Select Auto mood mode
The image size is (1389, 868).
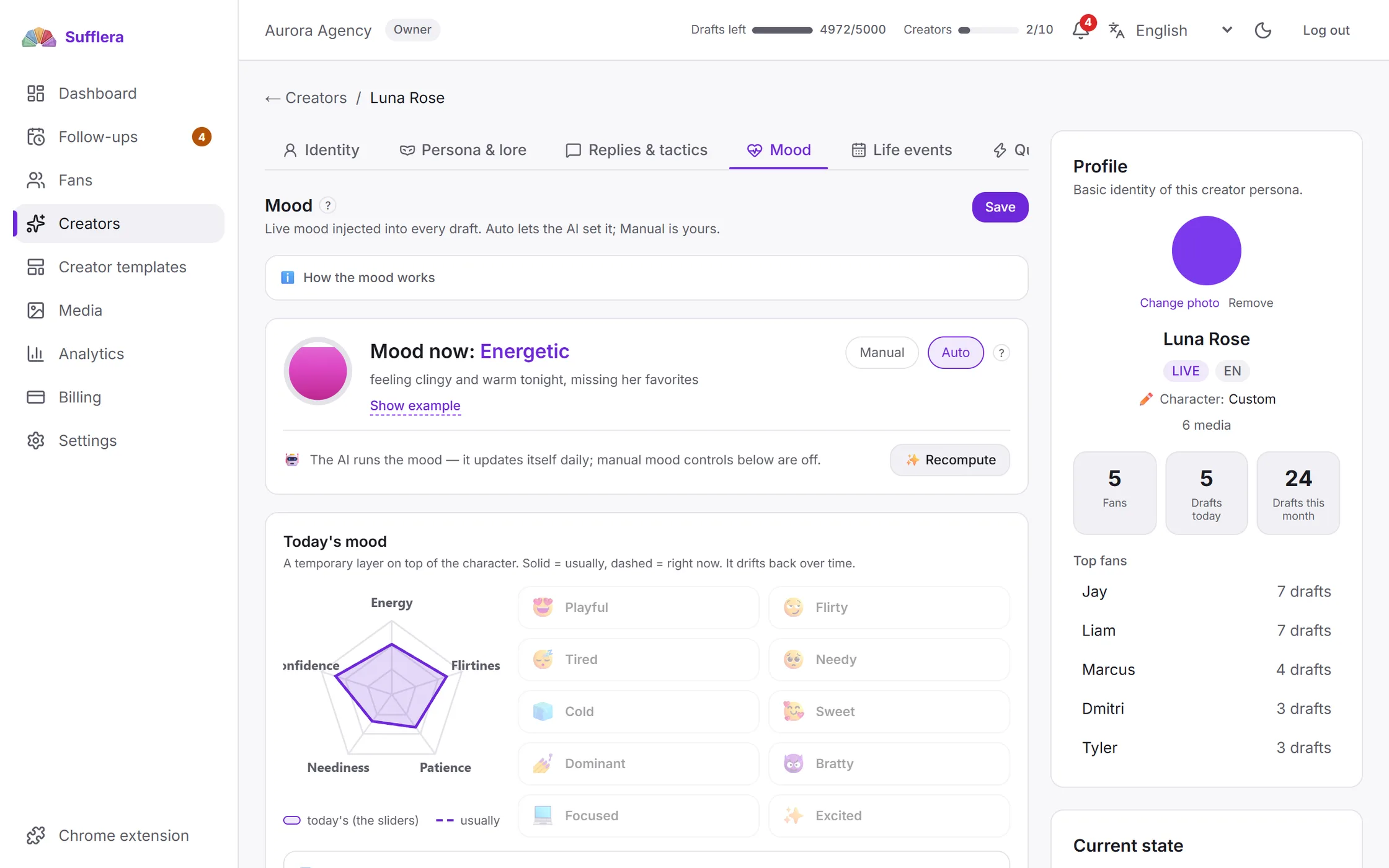(955, 352)
